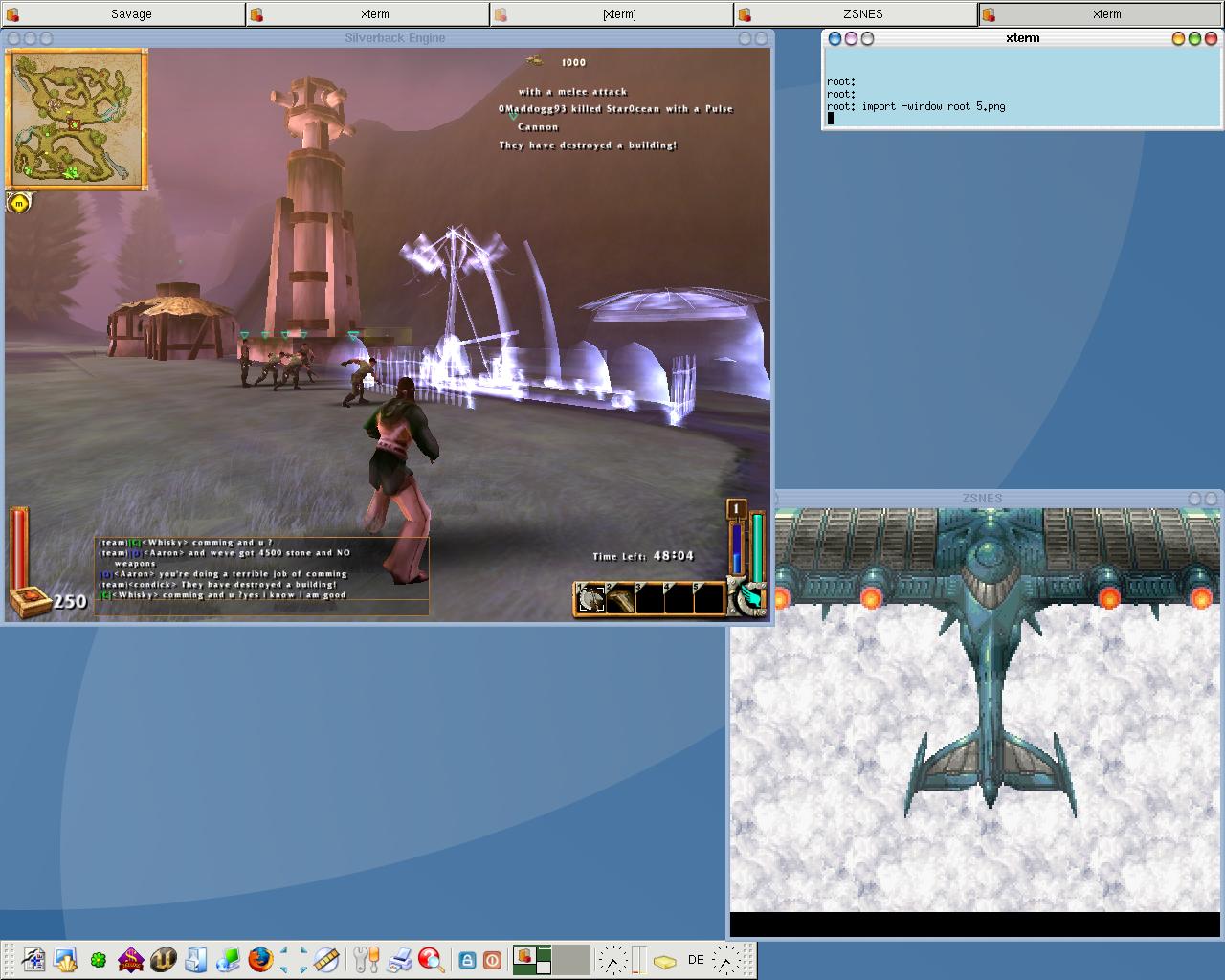
Task: Click the blue mana bar in Savage
Action: pyautogui.click(x=737, y=546)
